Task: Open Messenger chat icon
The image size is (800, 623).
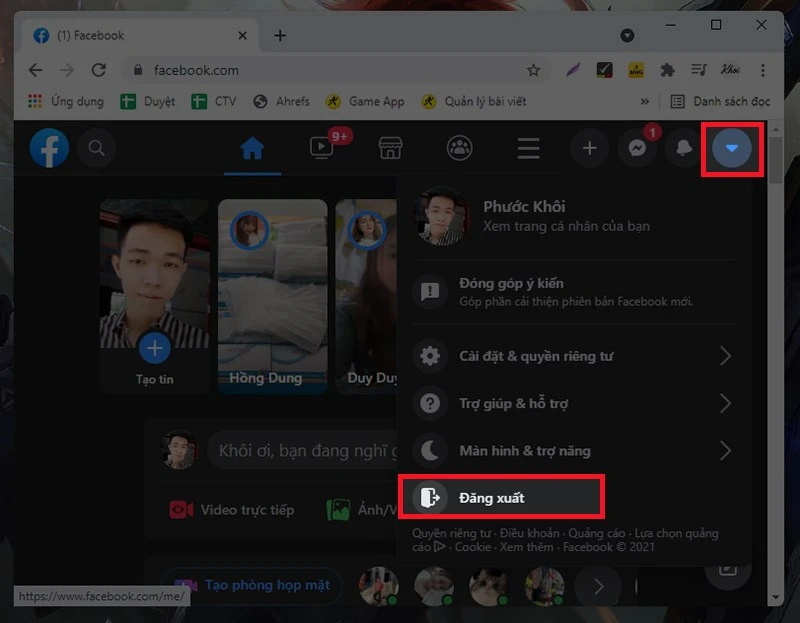Action: pos(636,149)
